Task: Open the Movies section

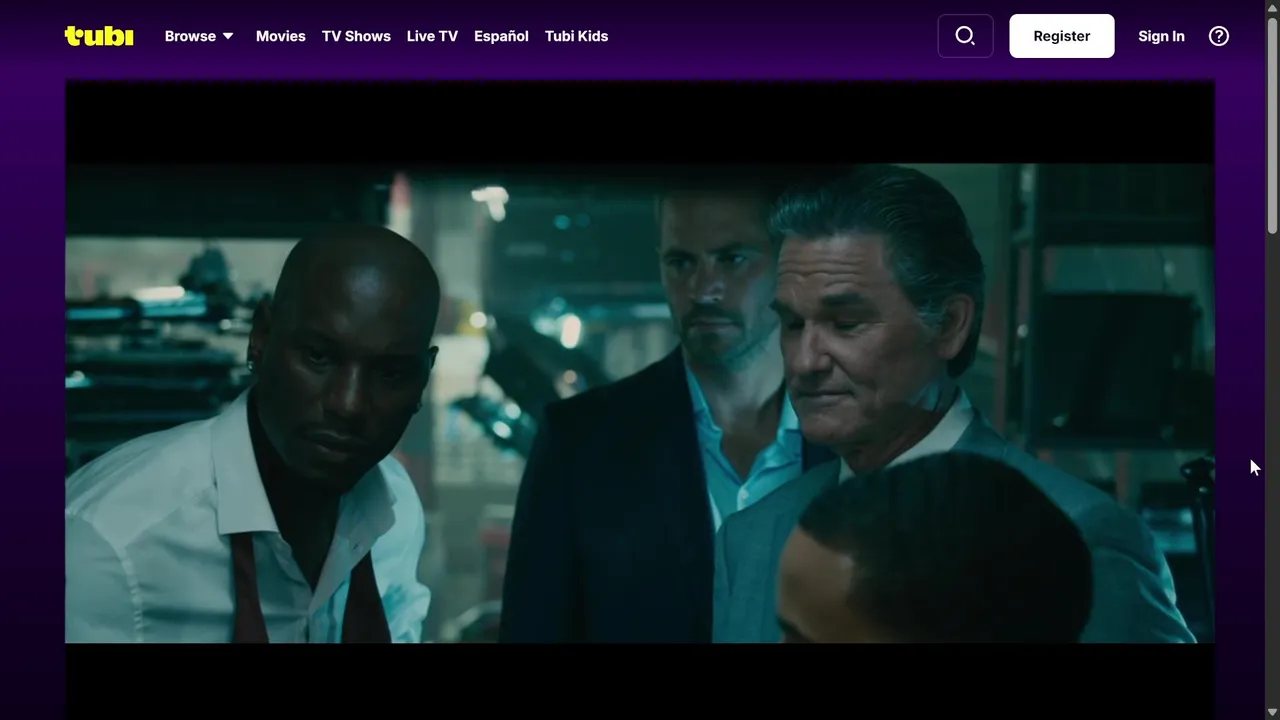Action: 281,36
